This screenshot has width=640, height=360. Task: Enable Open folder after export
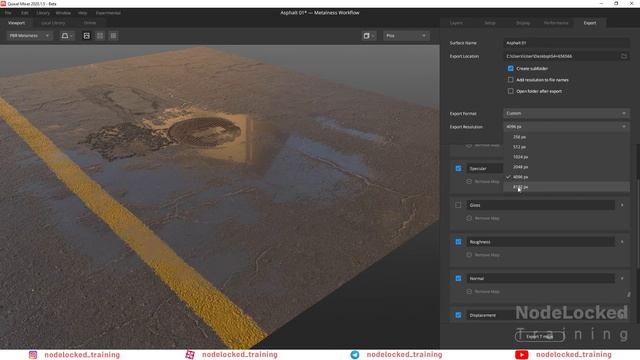[511, 91]
